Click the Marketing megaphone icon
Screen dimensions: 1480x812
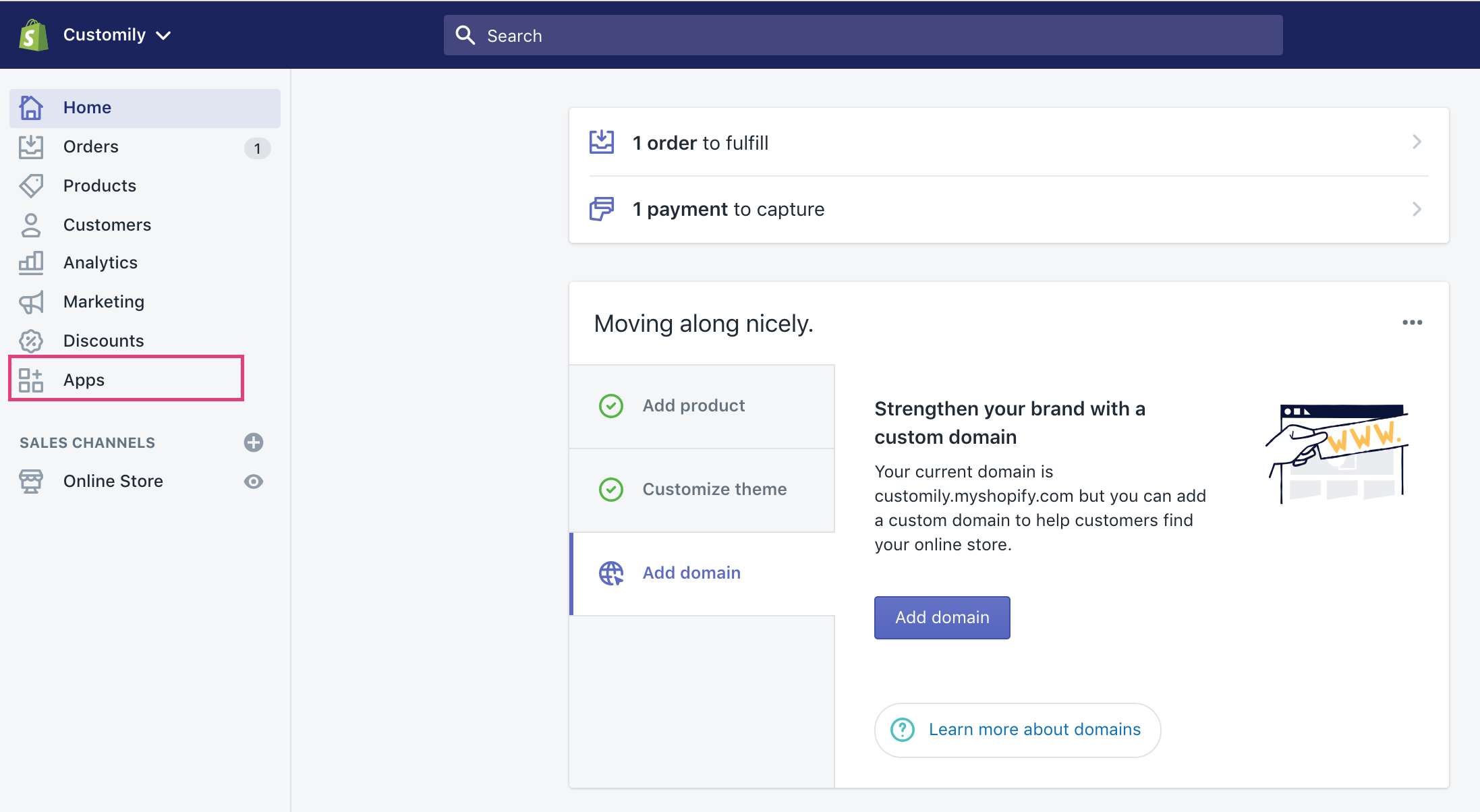[31, 302]
